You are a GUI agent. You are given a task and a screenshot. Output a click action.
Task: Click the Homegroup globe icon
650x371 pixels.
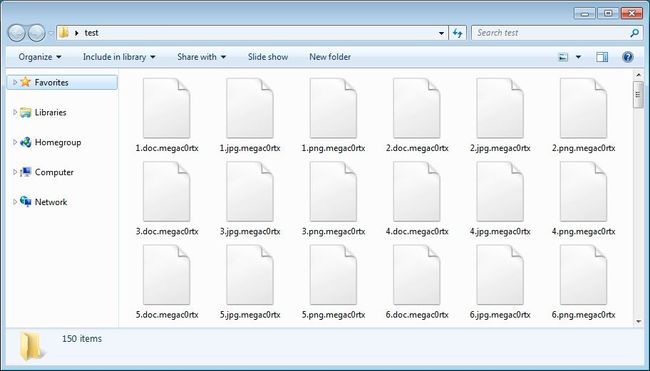tap(26, 142)
